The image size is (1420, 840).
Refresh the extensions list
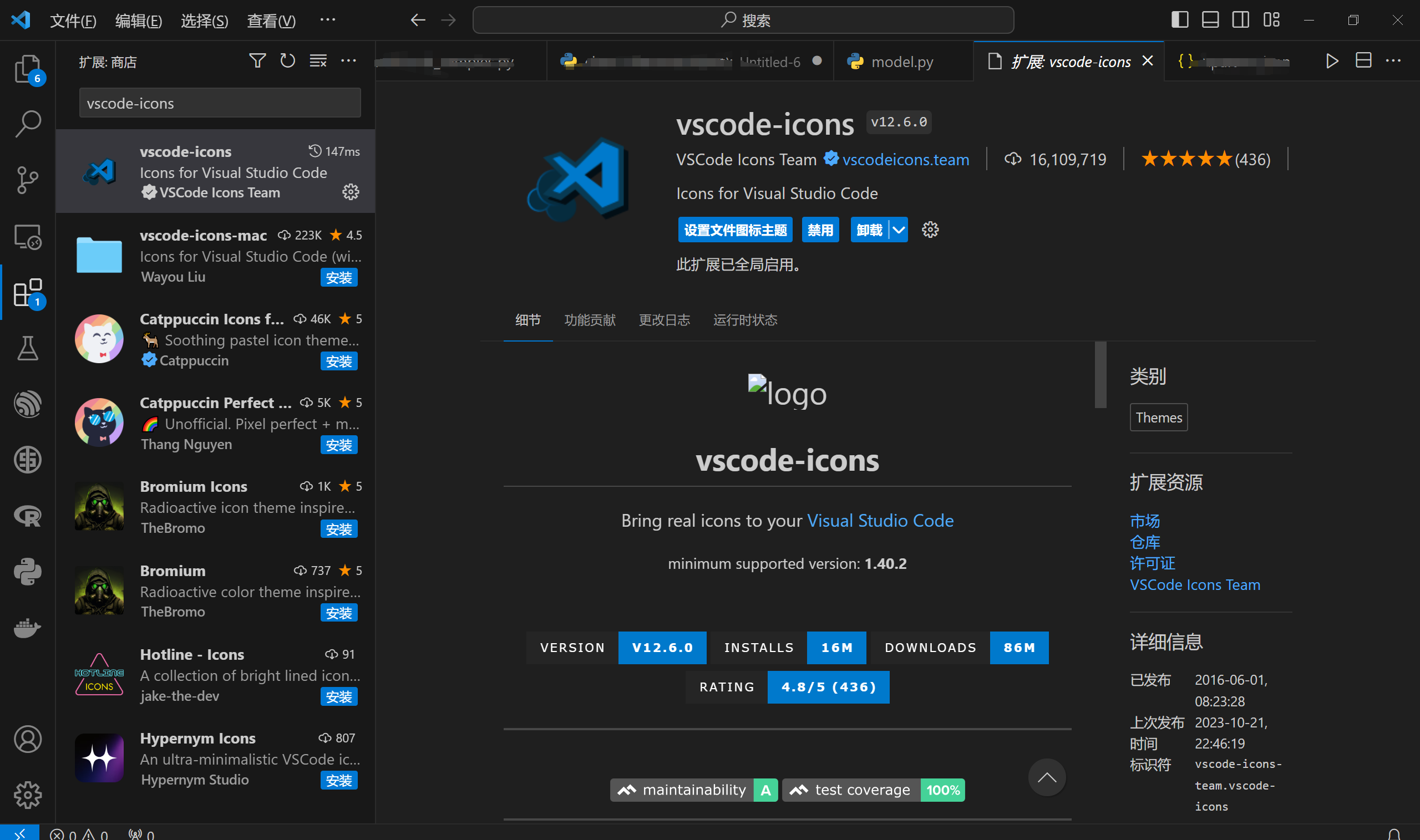288,60
